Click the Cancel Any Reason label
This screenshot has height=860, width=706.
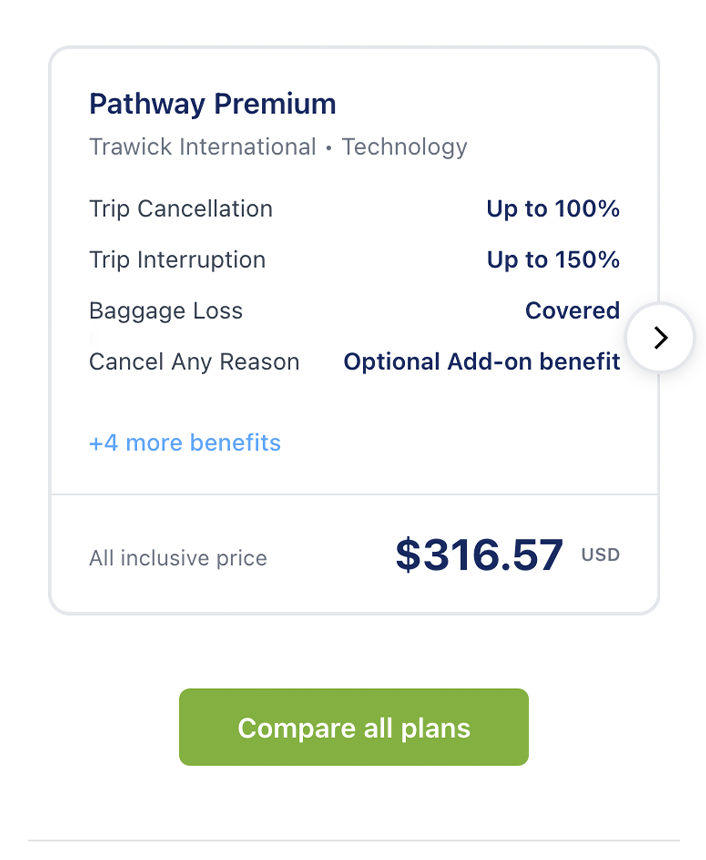(x=194, y=362)
